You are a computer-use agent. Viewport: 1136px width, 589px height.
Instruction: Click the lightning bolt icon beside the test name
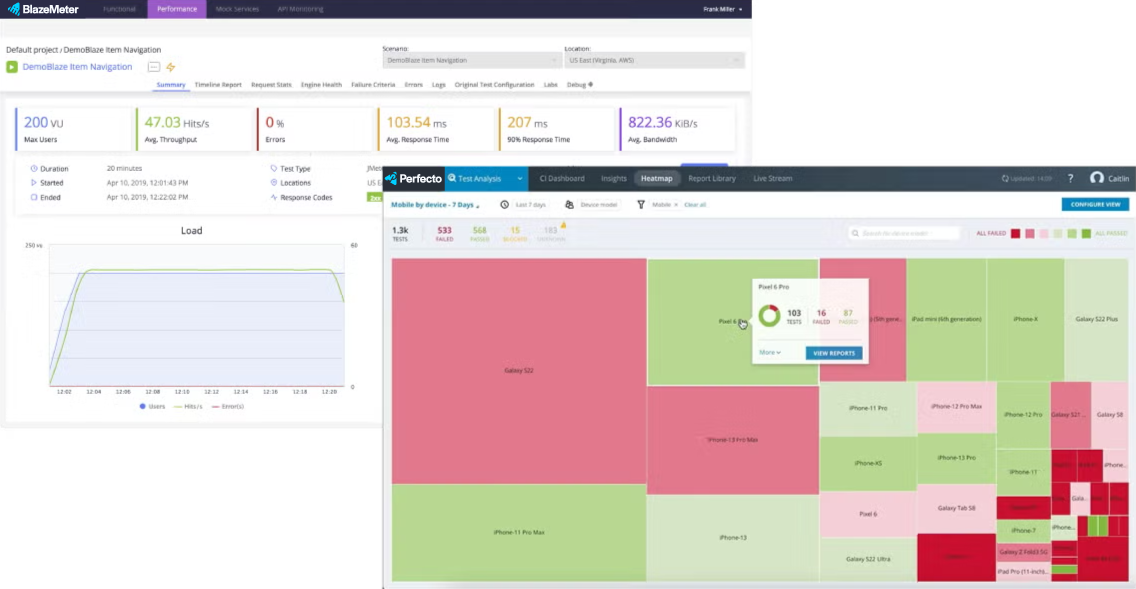click(171, 67)
